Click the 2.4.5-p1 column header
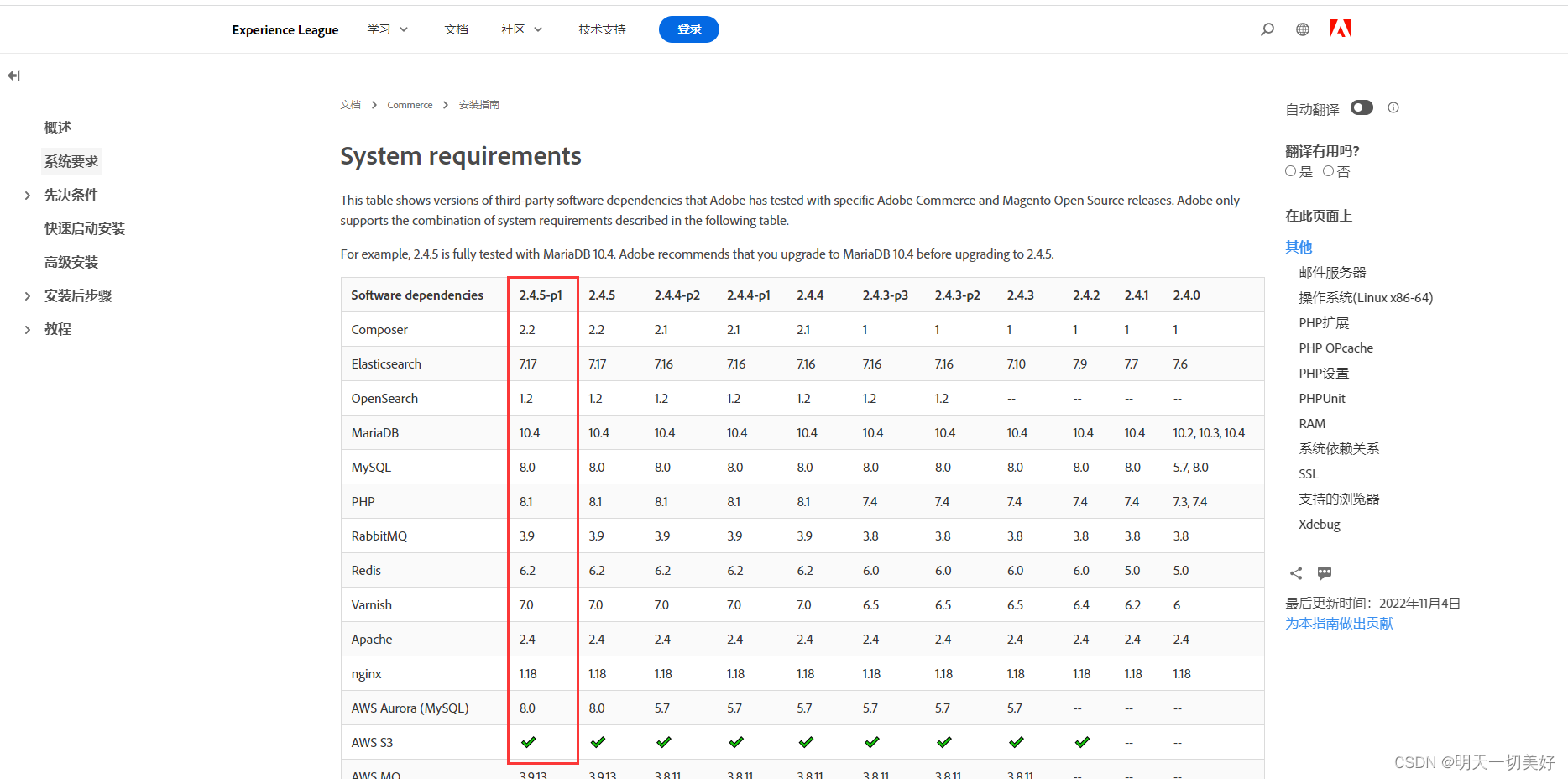 pos(541,295)
